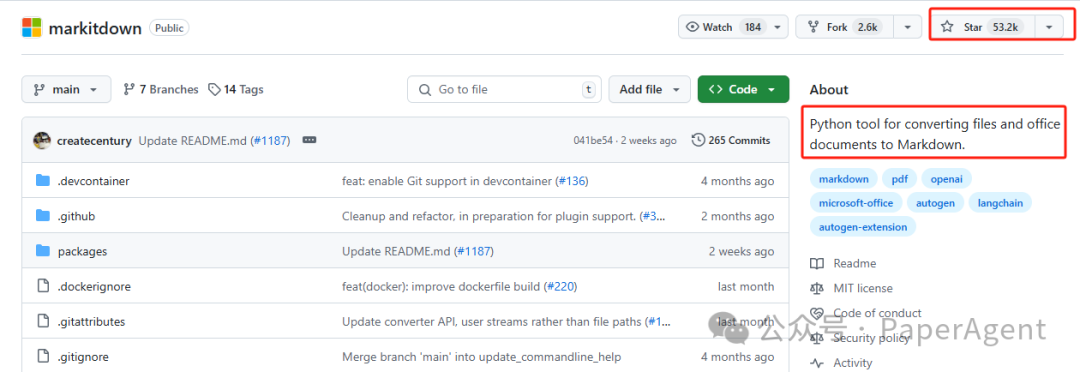
Task: View the 7 Branches link
Action: 161,90
